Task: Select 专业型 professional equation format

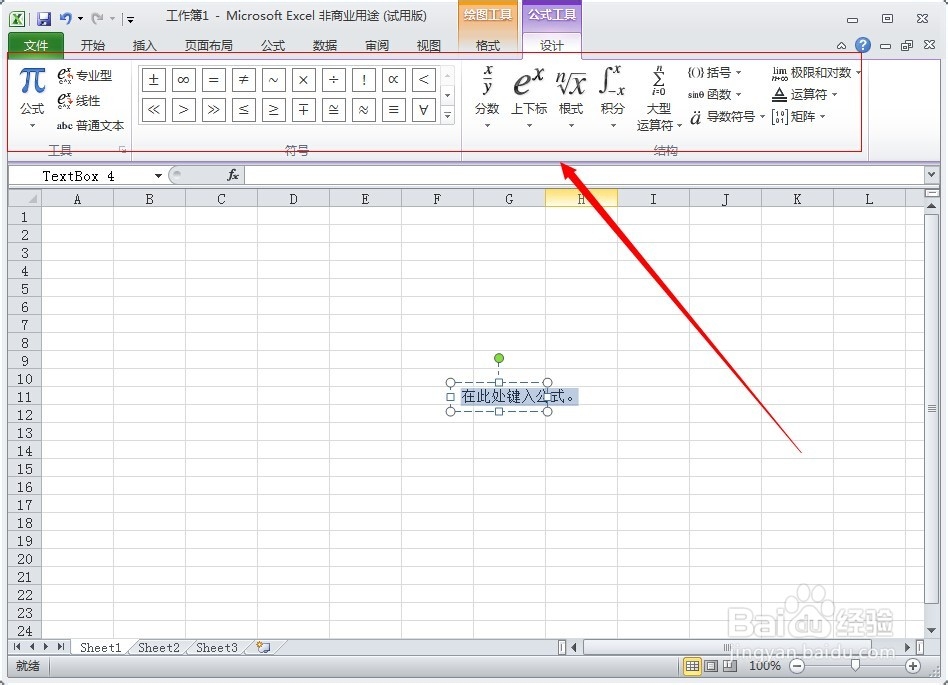Action: tap(85, 76)
